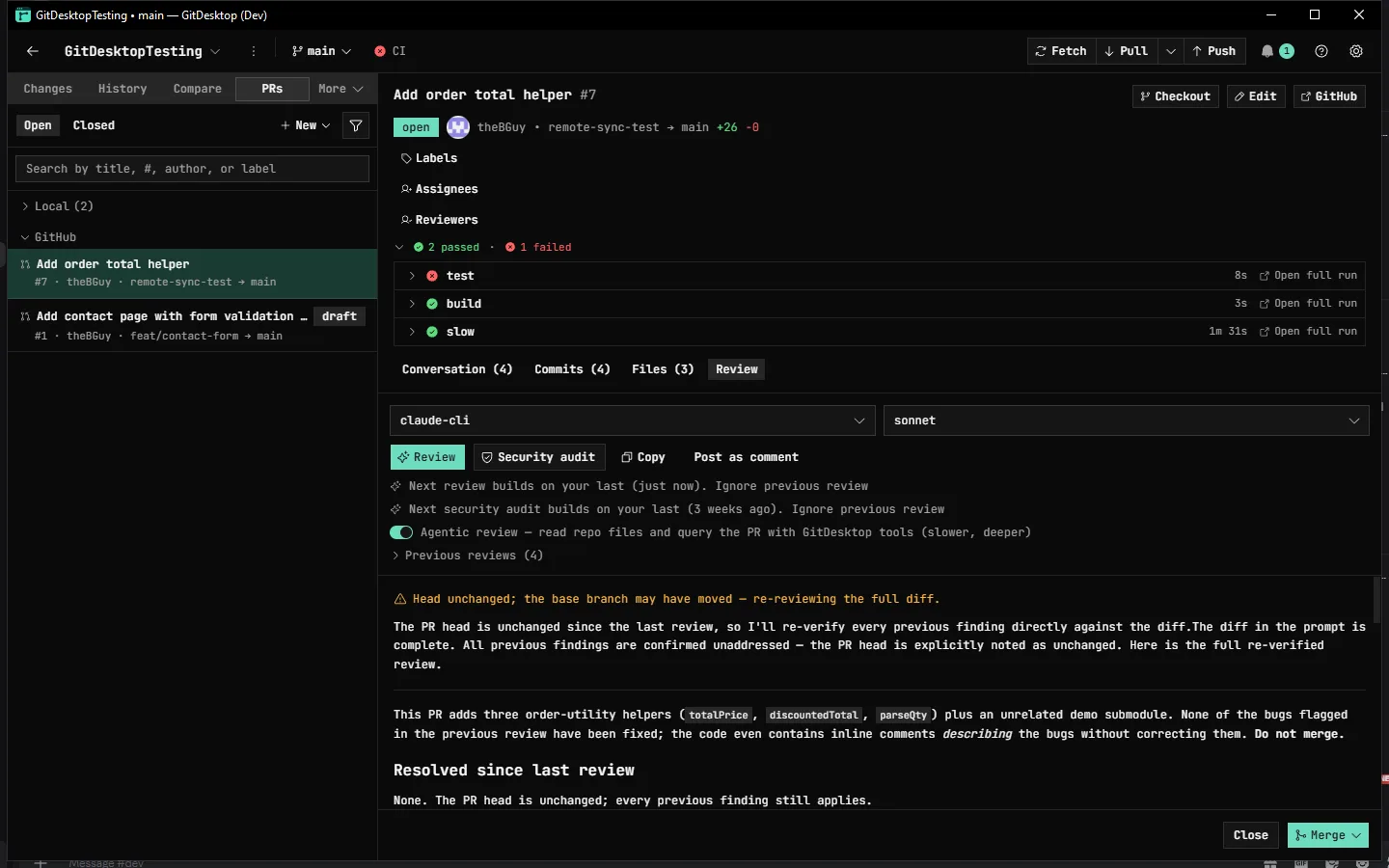This screenshot has width=1389, height=868.
Task: Post review as comment
Action: pyautogui.click(x=747, y=457)
